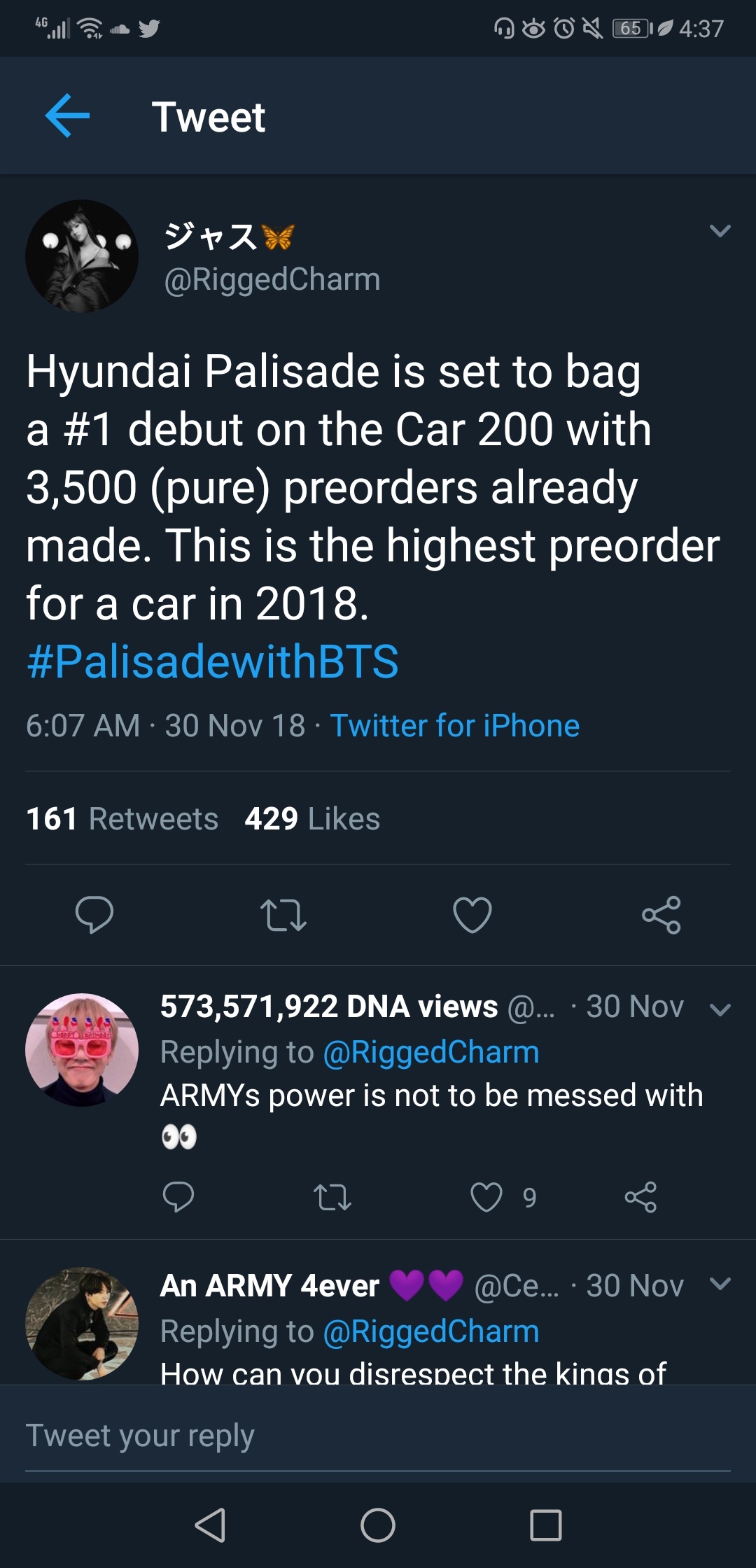Reply to the main Hyundai Palisade tweet
Viewport: 756px width, 1568px height.
(x=94, y=914)
